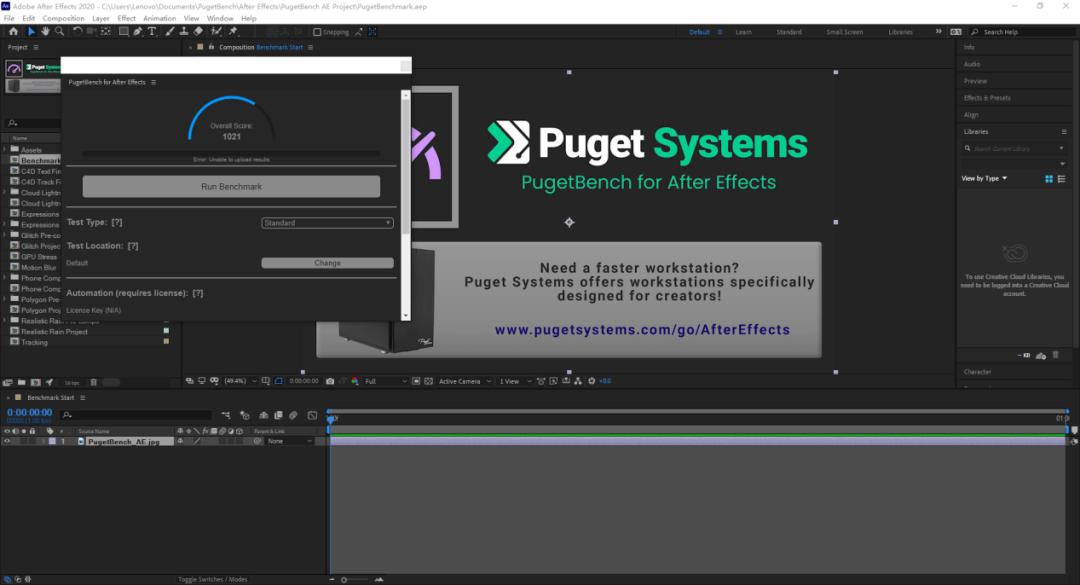Open the Composition menu
This screenshot has width=1080, height=585.
(63, 19)
